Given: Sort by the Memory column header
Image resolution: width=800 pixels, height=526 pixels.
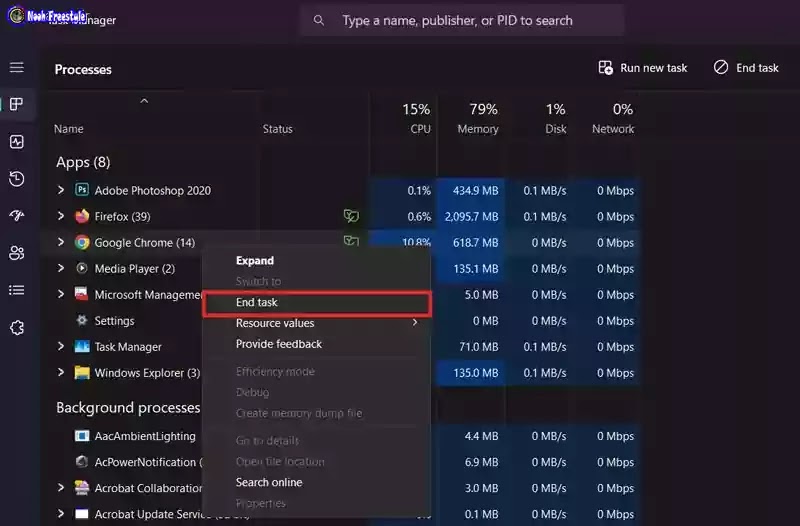Looking at the screenshot, I should click(478, 129).
